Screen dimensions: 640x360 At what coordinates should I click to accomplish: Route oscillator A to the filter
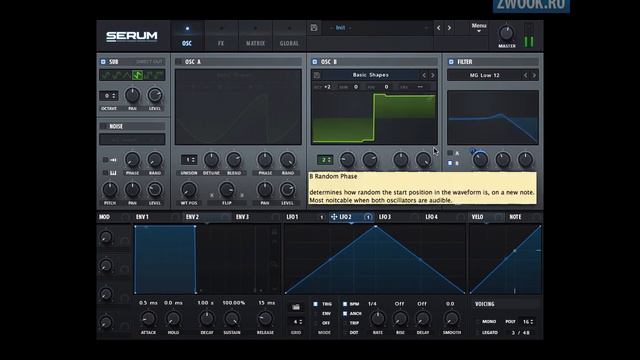pyautogui.click(x=450, y=153)
